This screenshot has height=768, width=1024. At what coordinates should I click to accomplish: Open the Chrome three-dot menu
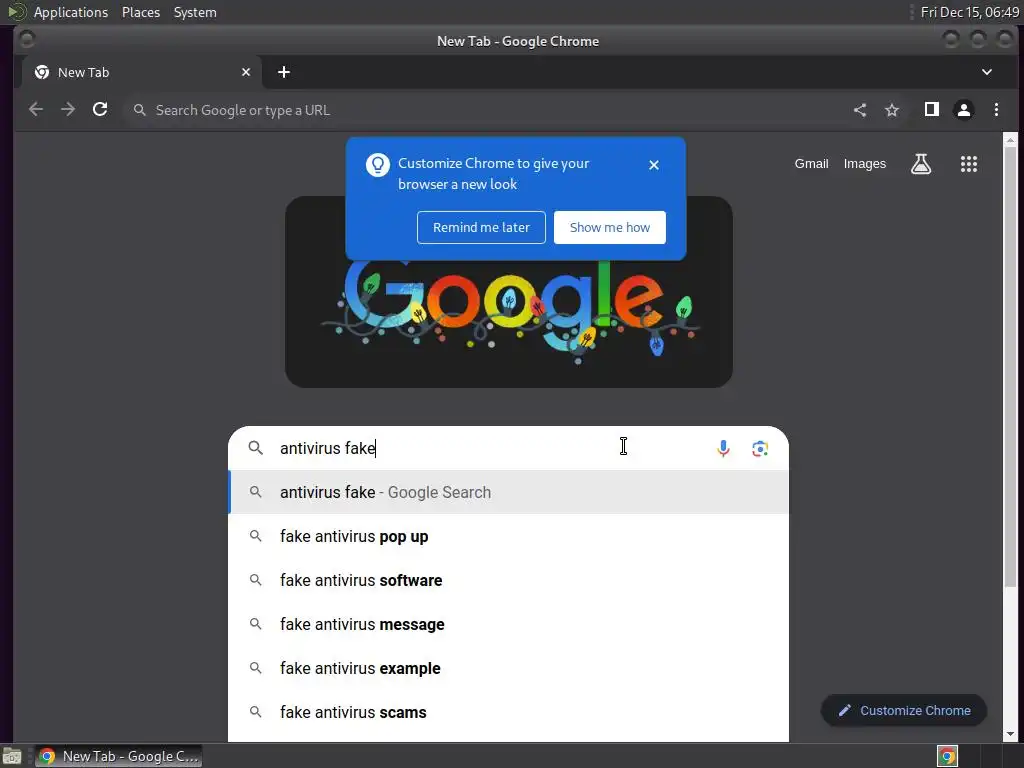(996, 110)
